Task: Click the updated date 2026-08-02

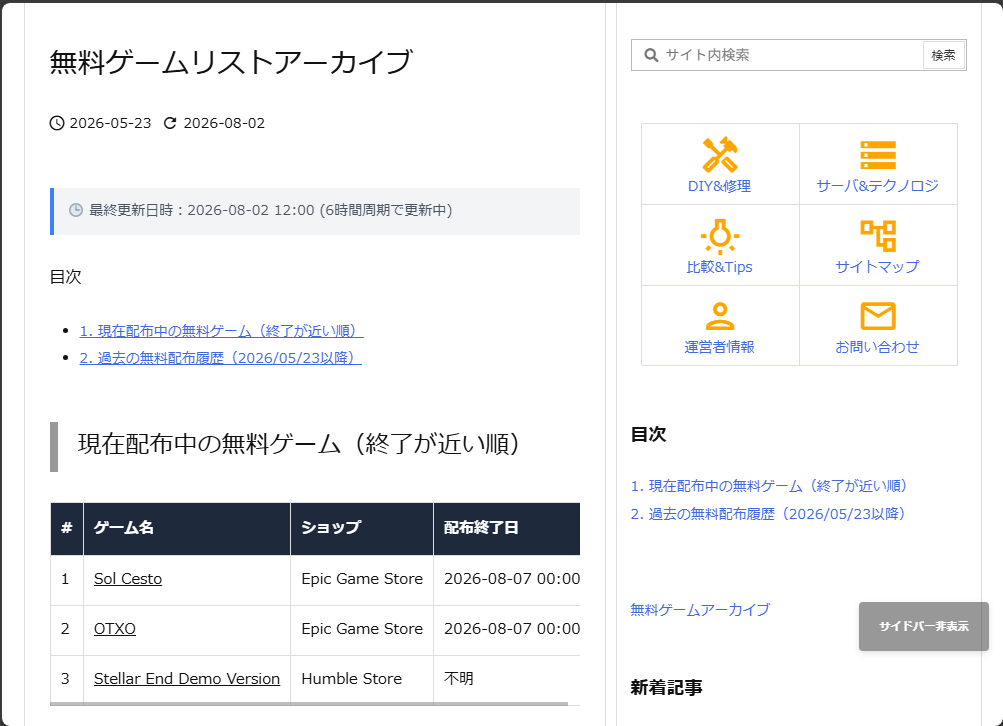Action: pyautogui.click(x=224, y=123)
